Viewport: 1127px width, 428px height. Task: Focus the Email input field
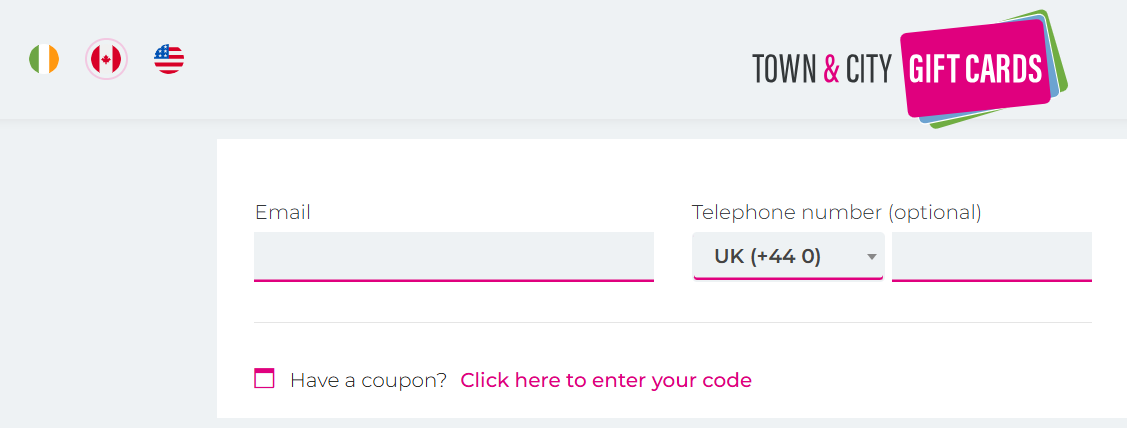[x=454, y=256]
